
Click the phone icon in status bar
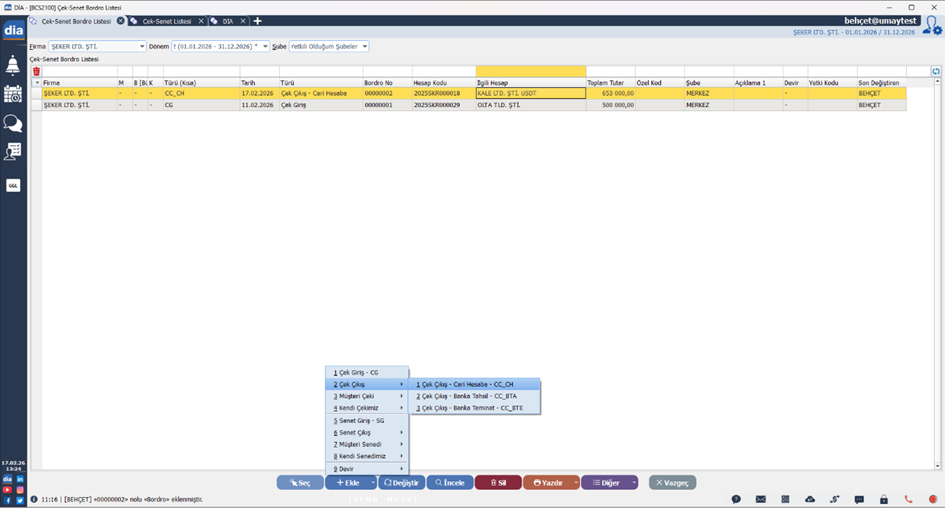tap(908, 499)
